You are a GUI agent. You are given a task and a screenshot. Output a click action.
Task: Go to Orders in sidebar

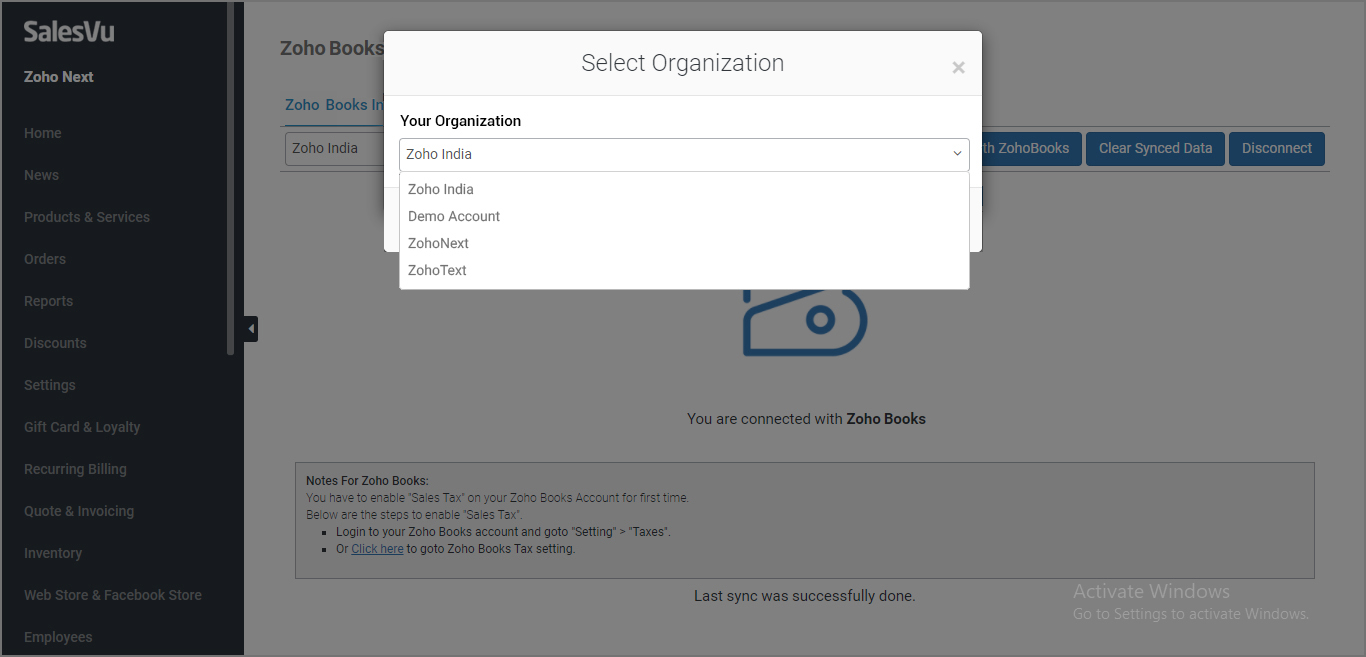point(45,259)
